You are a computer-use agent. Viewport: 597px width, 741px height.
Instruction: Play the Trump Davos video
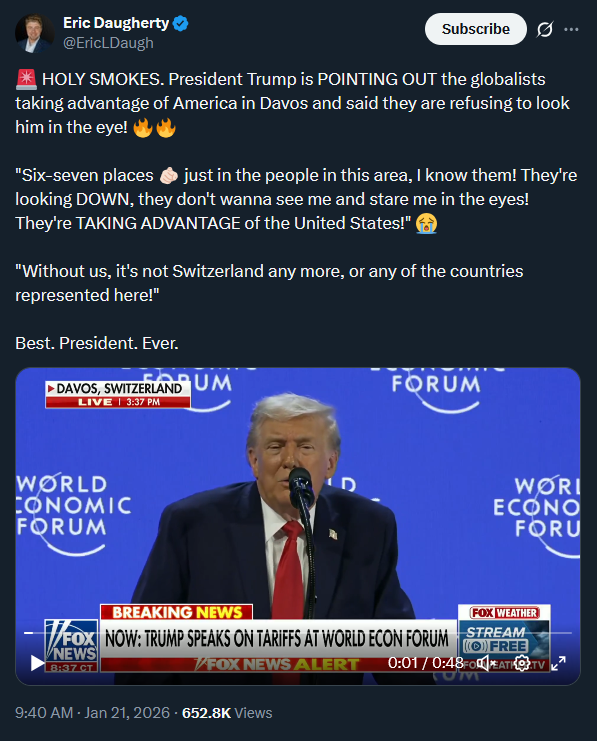(x=37, y=663)
